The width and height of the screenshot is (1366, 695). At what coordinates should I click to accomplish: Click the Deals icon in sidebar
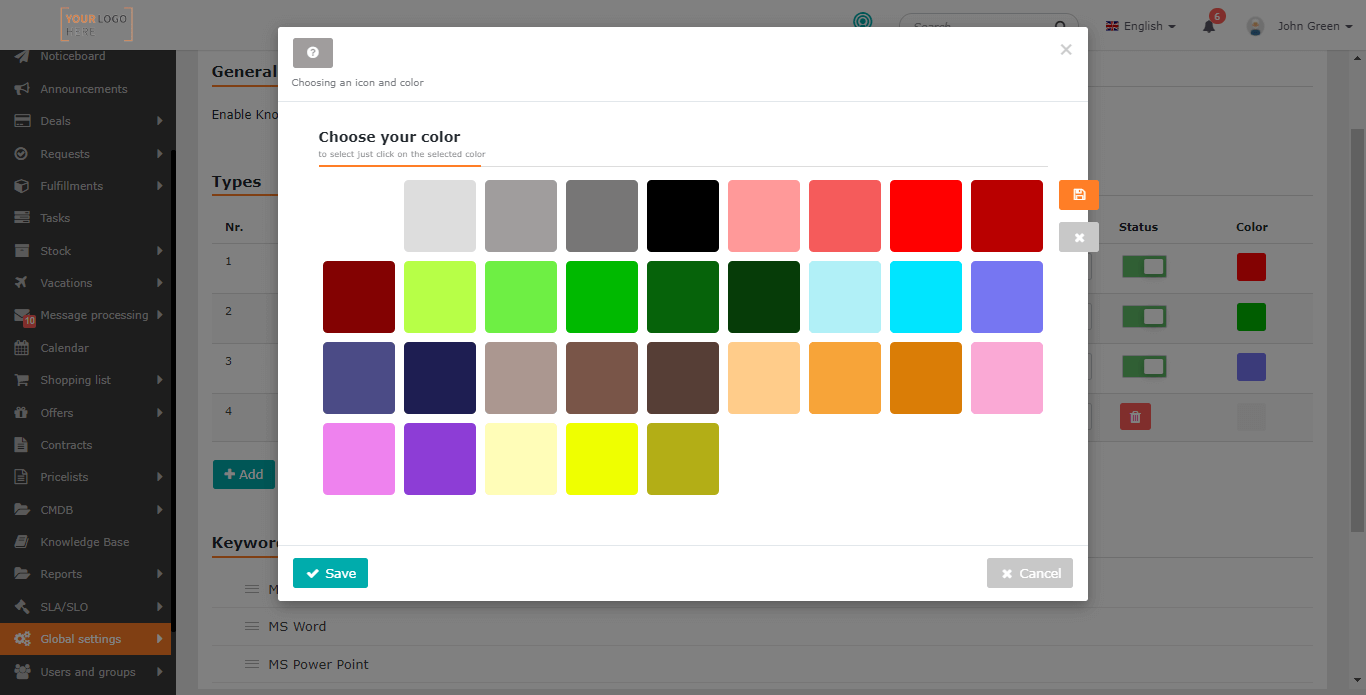22,121
